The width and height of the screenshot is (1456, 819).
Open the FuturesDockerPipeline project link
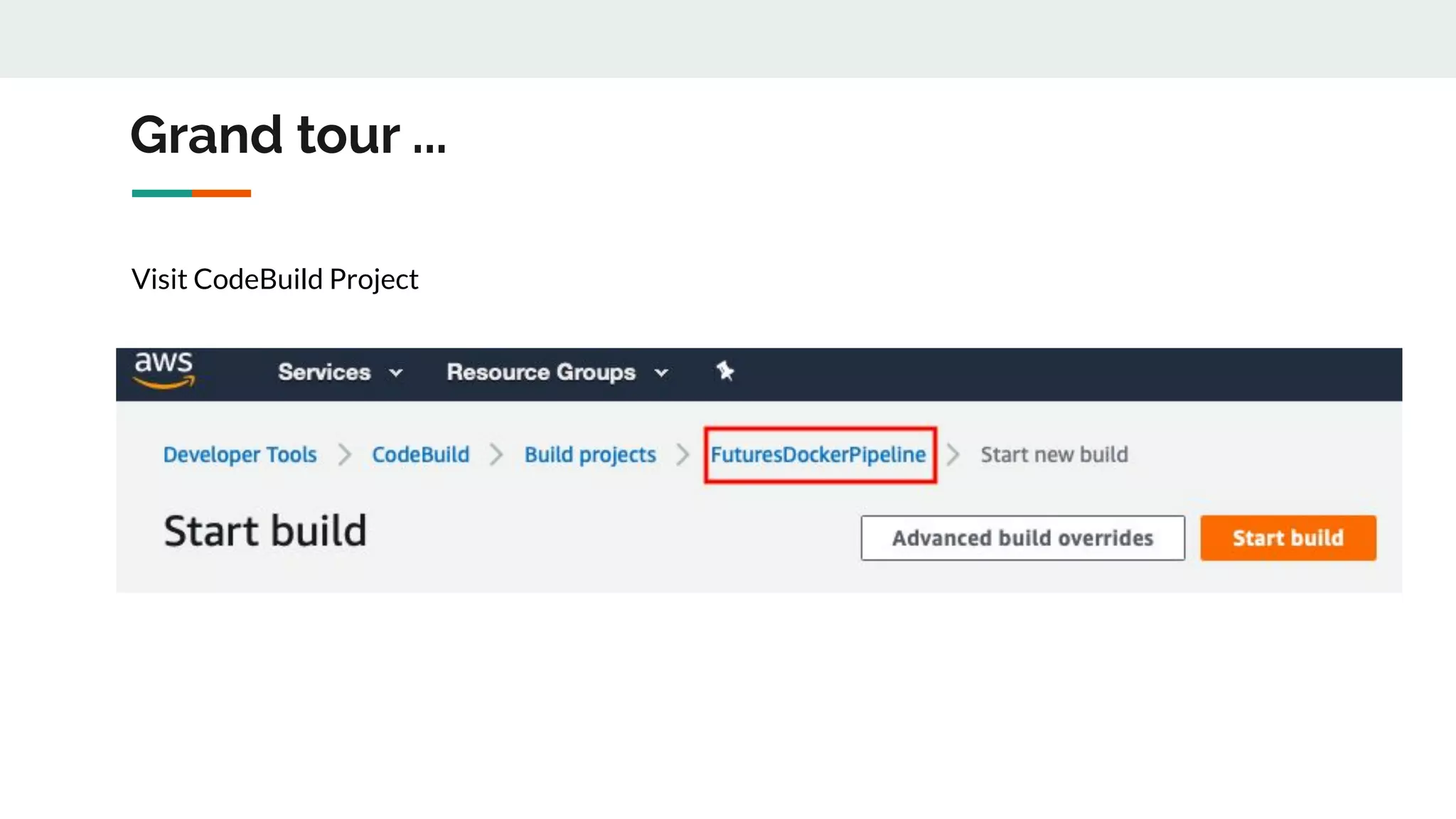click(x=818, y=455)
